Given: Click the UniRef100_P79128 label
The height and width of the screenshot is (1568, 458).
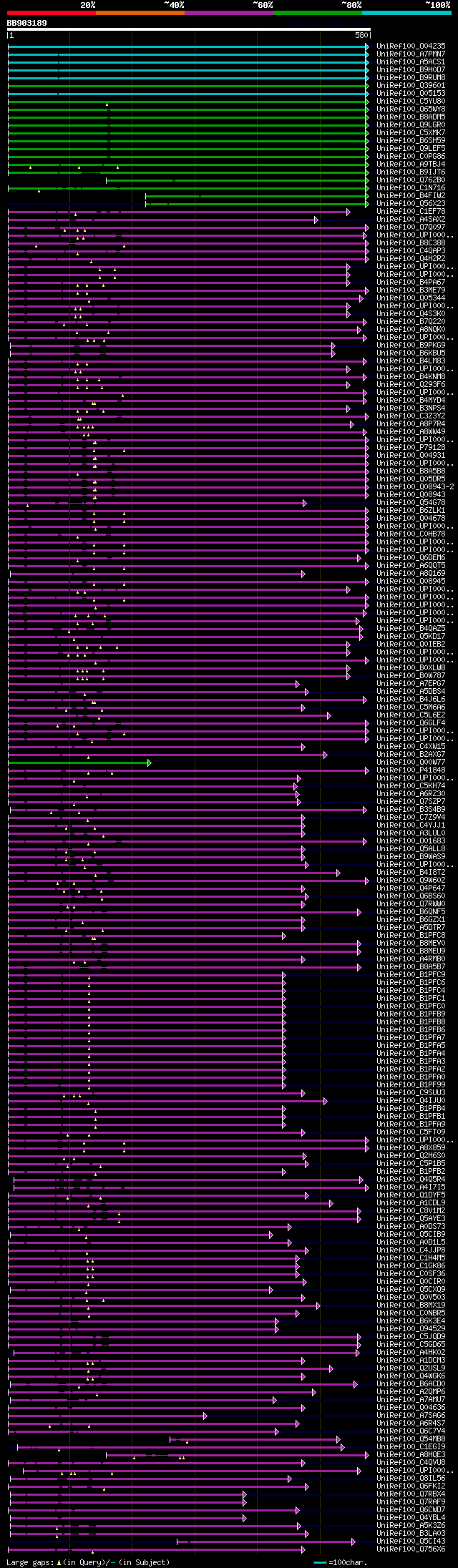Looking at the screenshot, I should click(411, 447).
